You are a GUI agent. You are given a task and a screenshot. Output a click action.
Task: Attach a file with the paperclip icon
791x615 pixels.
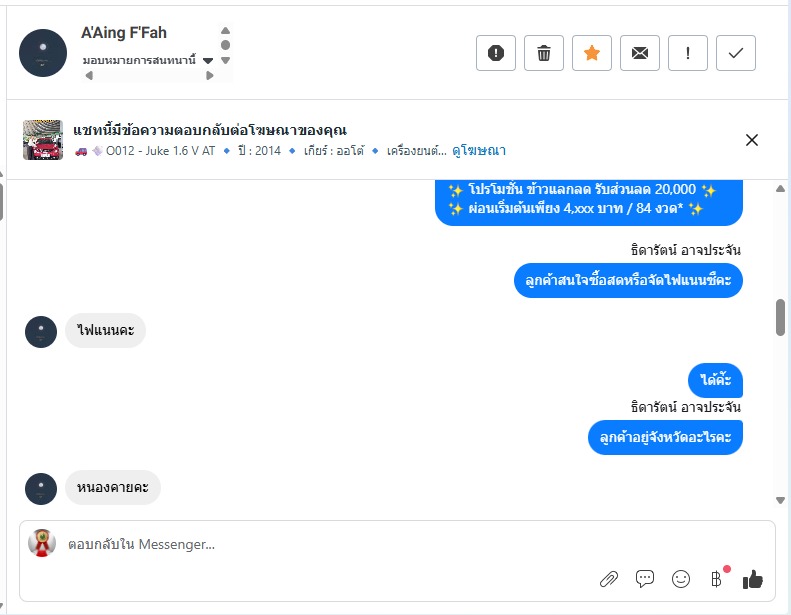(608, 578)
